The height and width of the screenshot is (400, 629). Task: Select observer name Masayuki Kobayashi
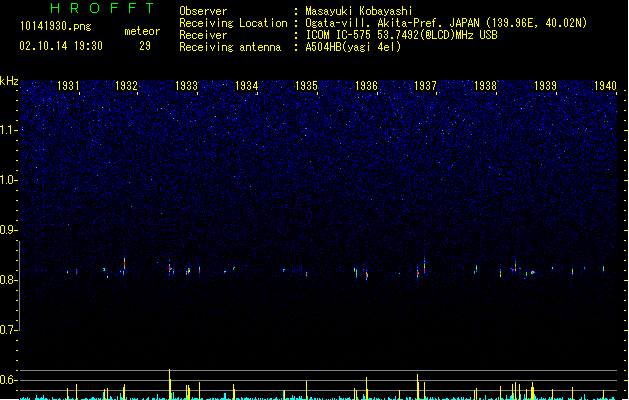coord(359,11)
